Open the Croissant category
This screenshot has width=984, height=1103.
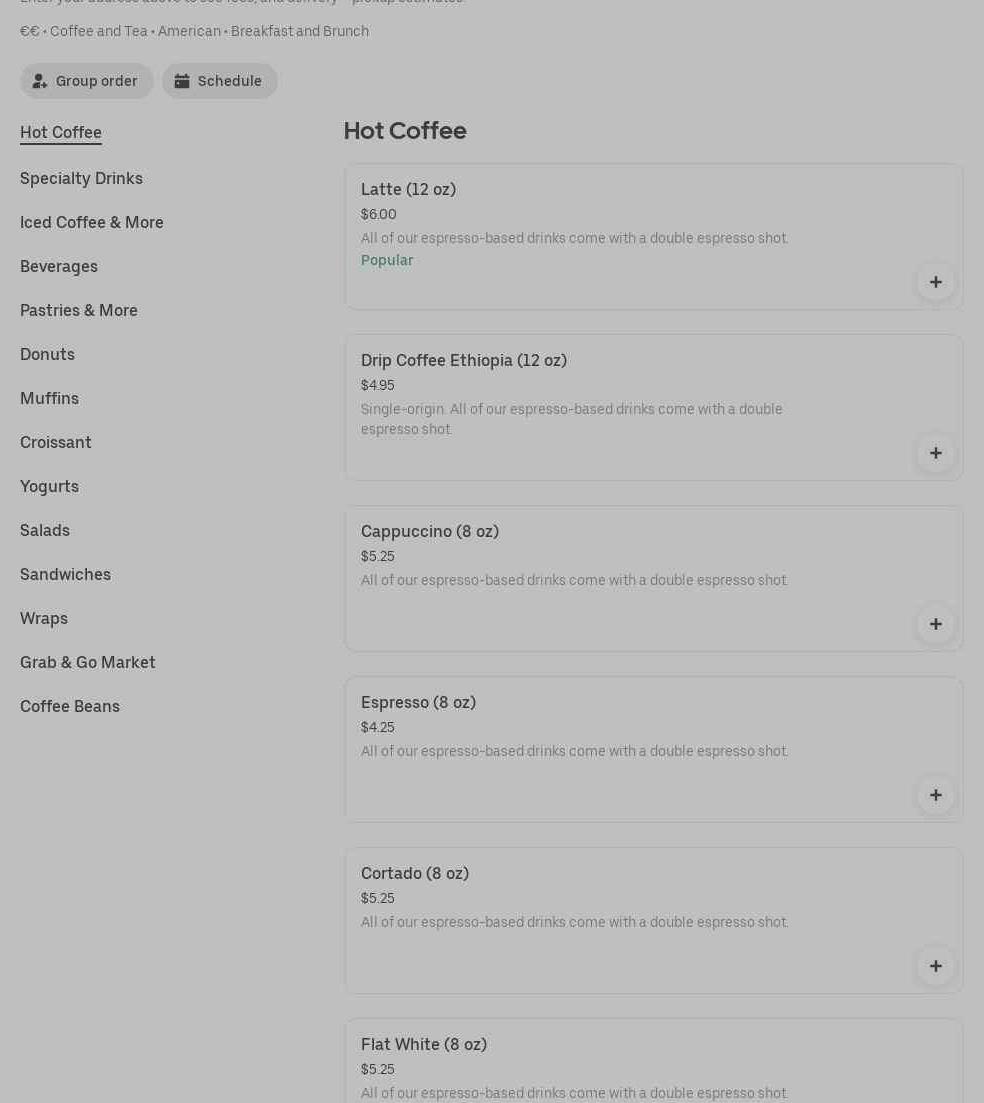(56, 442)
